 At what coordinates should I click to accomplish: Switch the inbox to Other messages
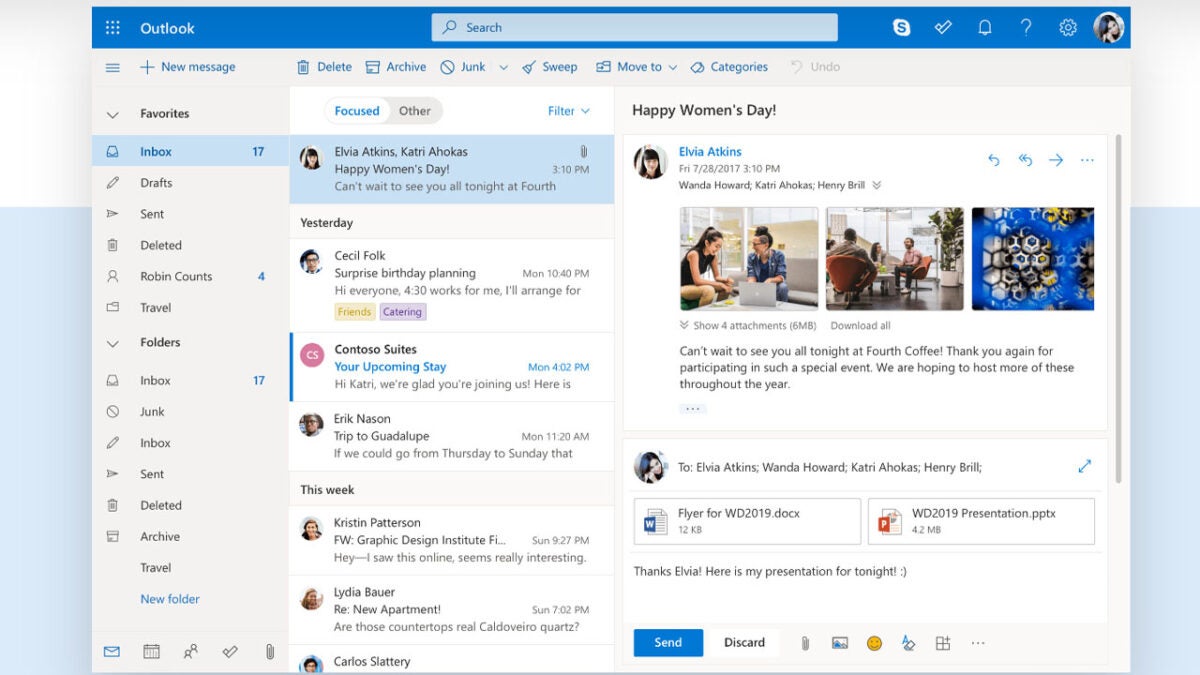(x=415, y=111)
